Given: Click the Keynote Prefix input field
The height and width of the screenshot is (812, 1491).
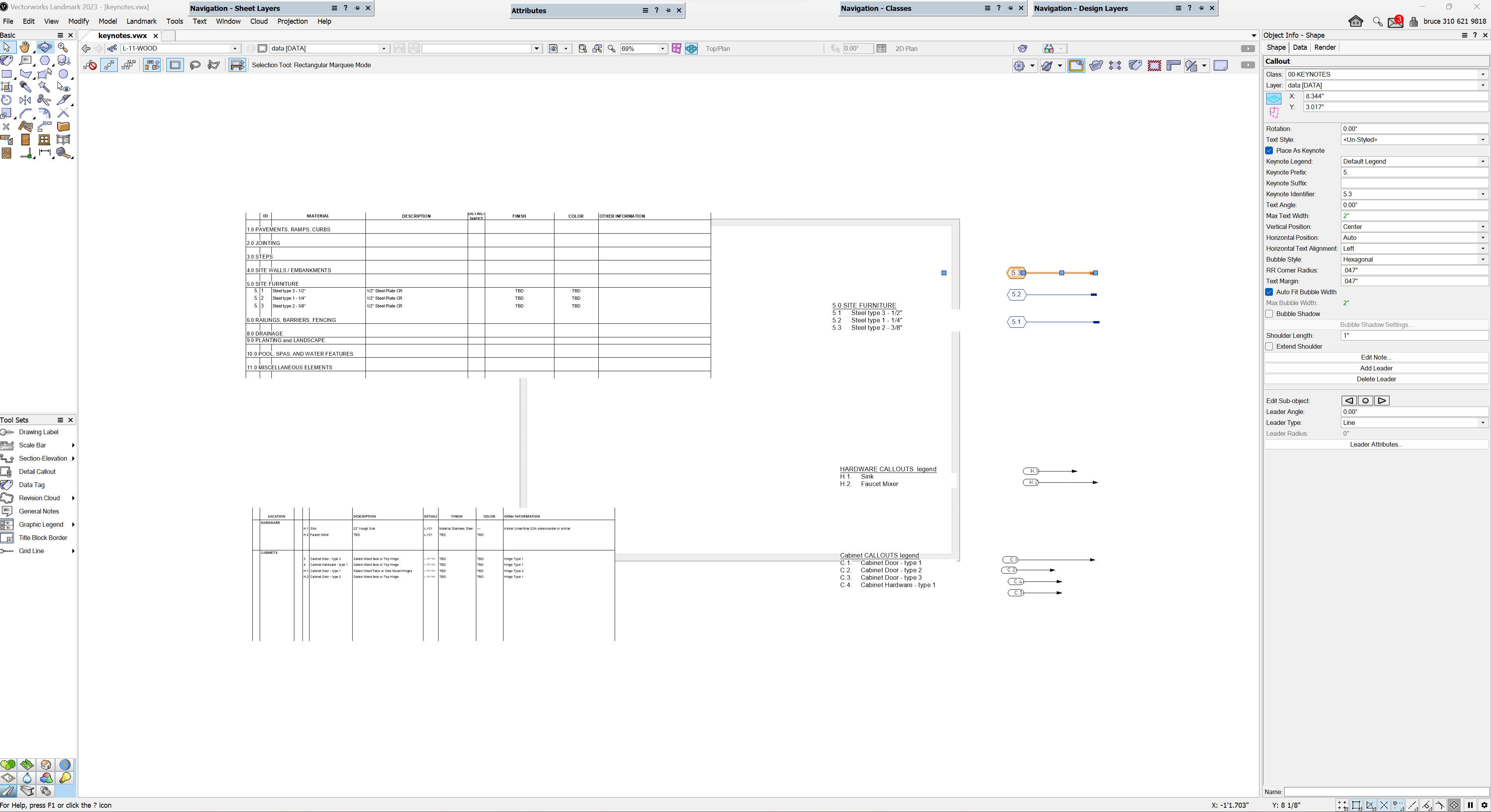Looking at the screenshot, I should pos(1414,173).
